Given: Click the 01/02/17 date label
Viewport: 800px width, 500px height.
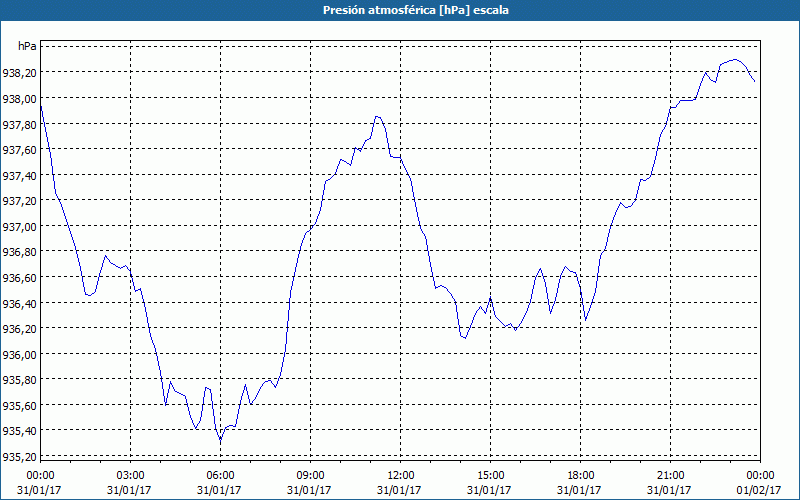Looking at the screenshot, I should [x=759, y=490].
